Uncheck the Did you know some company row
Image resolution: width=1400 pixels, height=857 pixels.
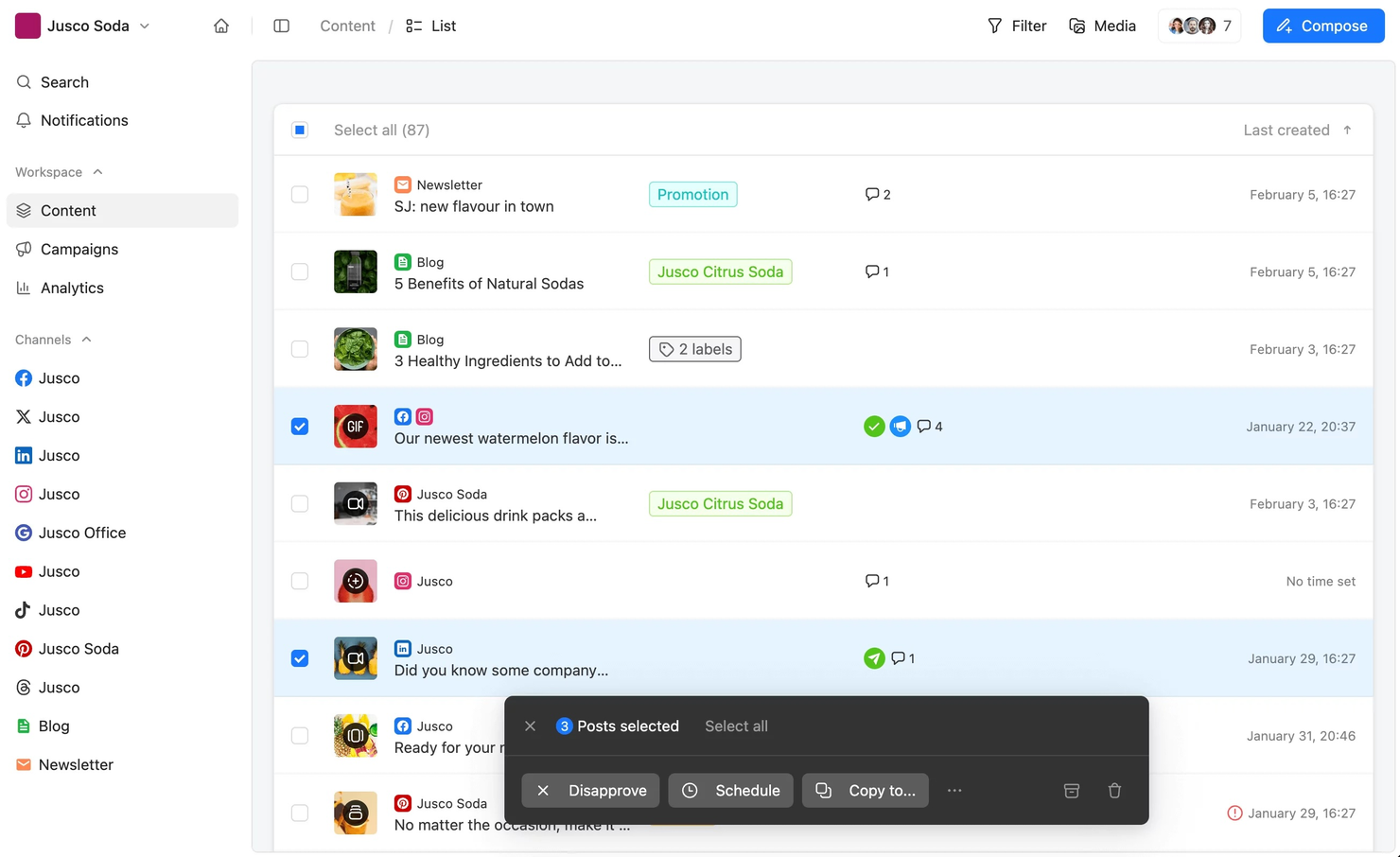point(300,658)
